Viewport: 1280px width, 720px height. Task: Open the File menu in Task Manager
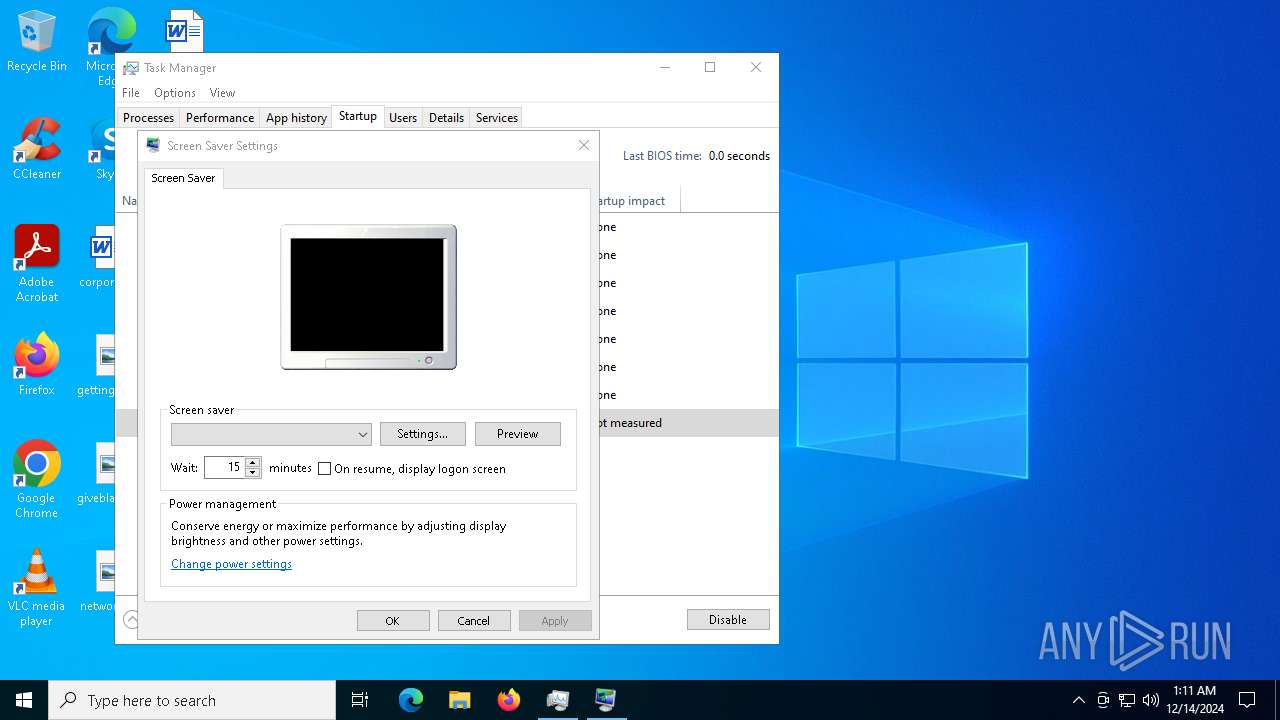(131, 93)
